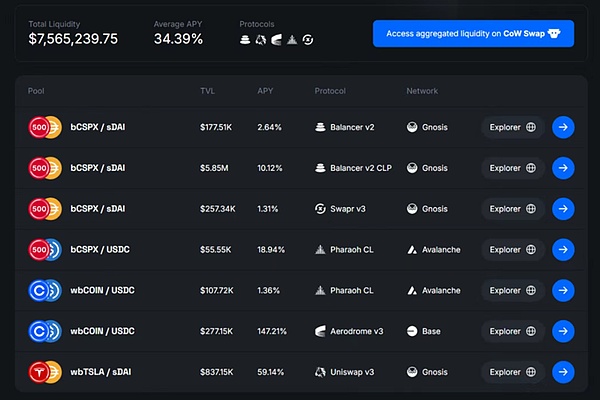Screen dimensions: 600x400
Task: Open Explorer for the Swapr v3 pool
Action: [513, 209]
